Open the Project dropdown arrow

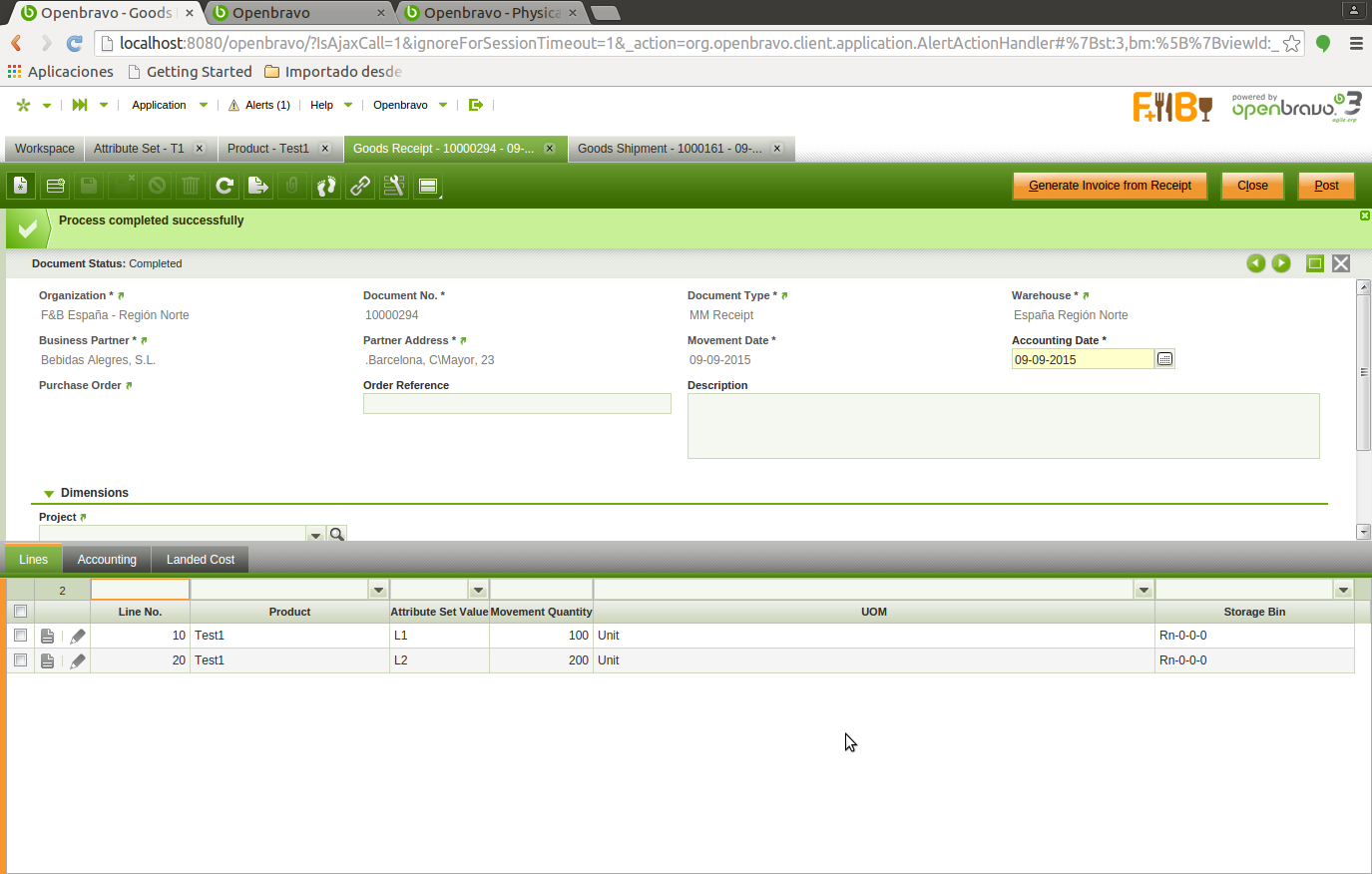(x=315, y=535)
